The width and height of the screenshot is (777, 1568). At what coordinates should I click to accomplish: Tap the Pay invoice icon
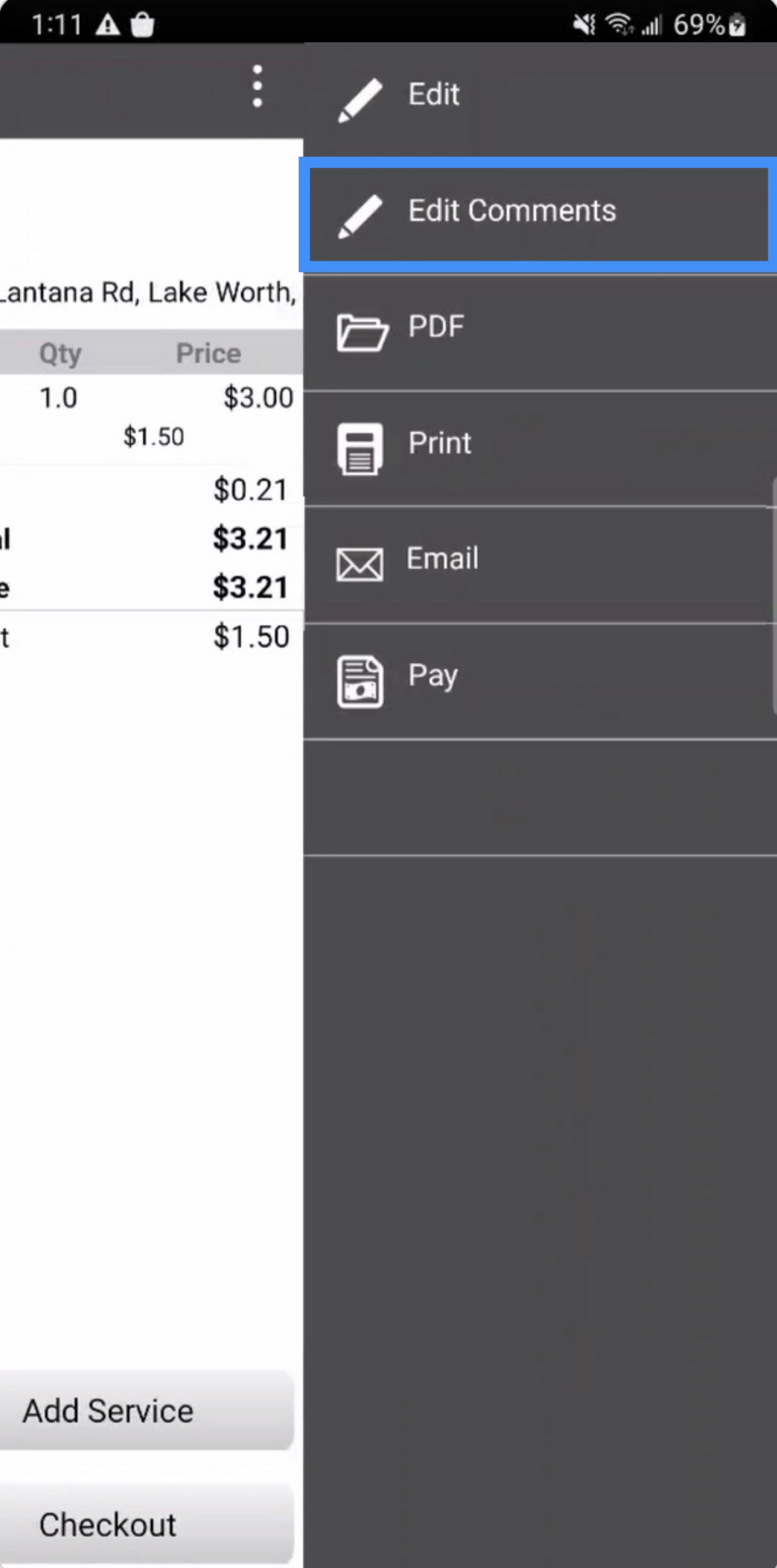(x=359, y=681)
